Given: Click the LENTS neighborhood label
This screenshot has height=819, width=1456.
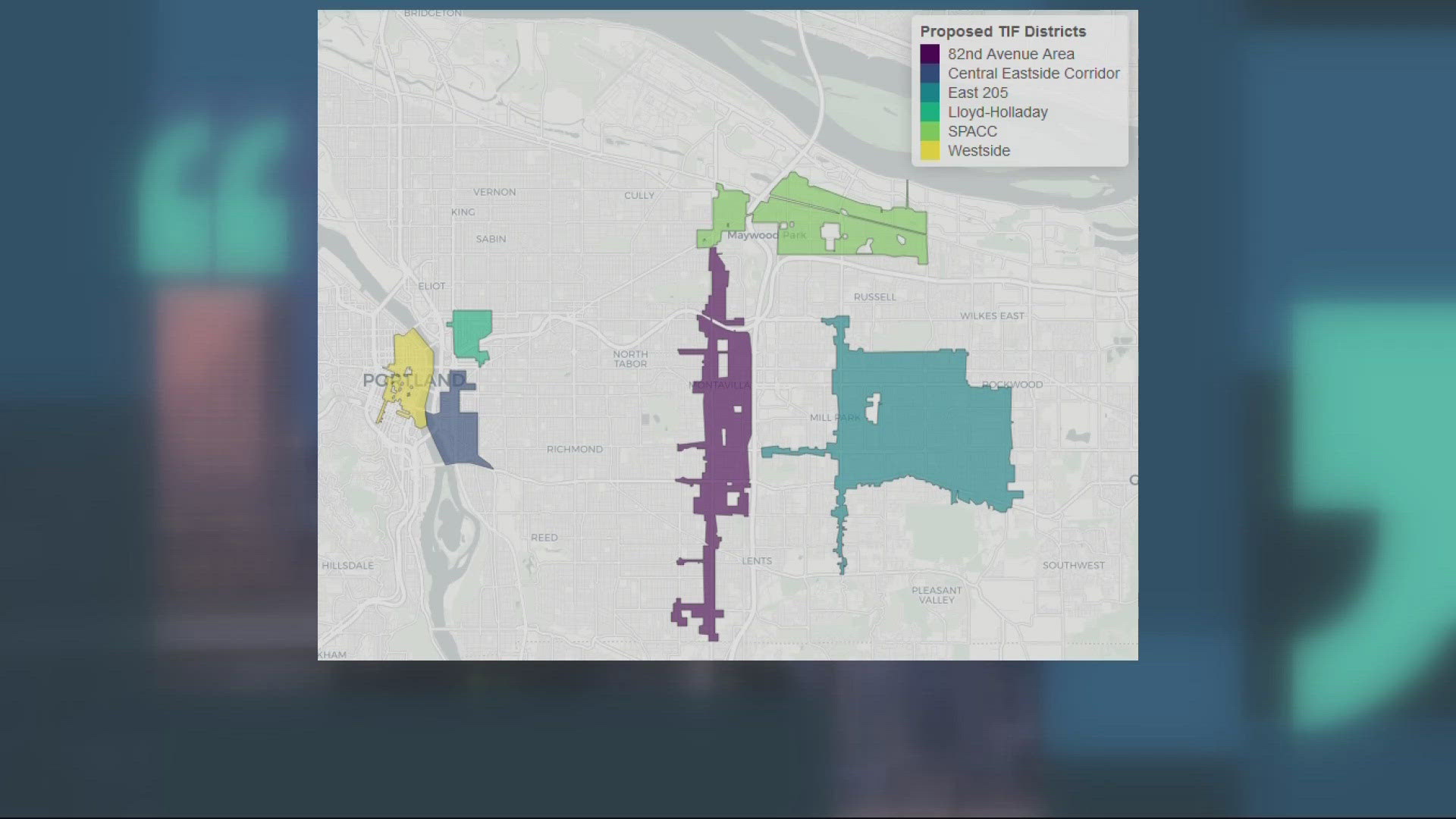Looking at the screenshot, I should tap(756, 561).
